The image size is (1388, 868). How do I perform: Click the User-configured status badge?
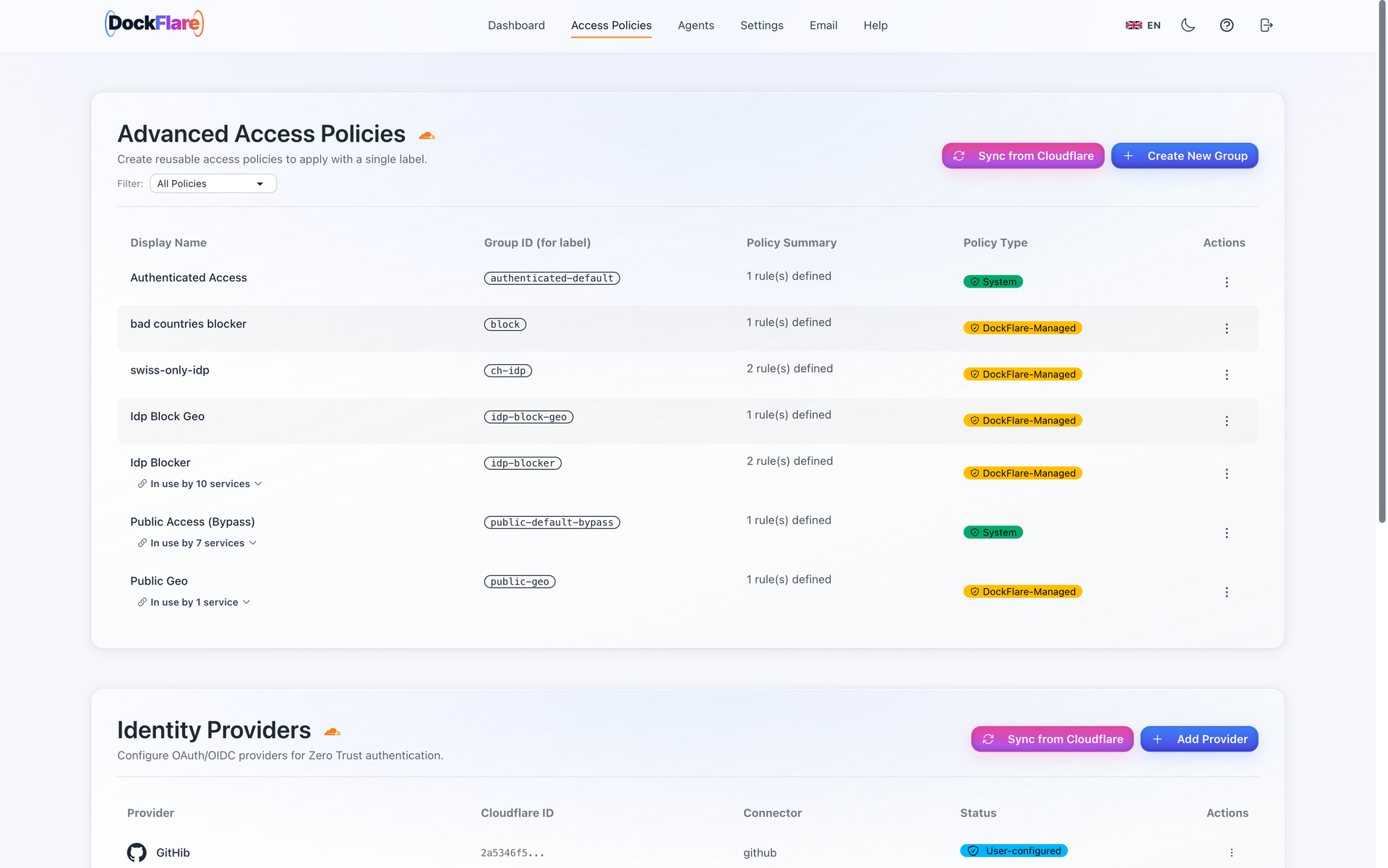(x=1014, y=851)
